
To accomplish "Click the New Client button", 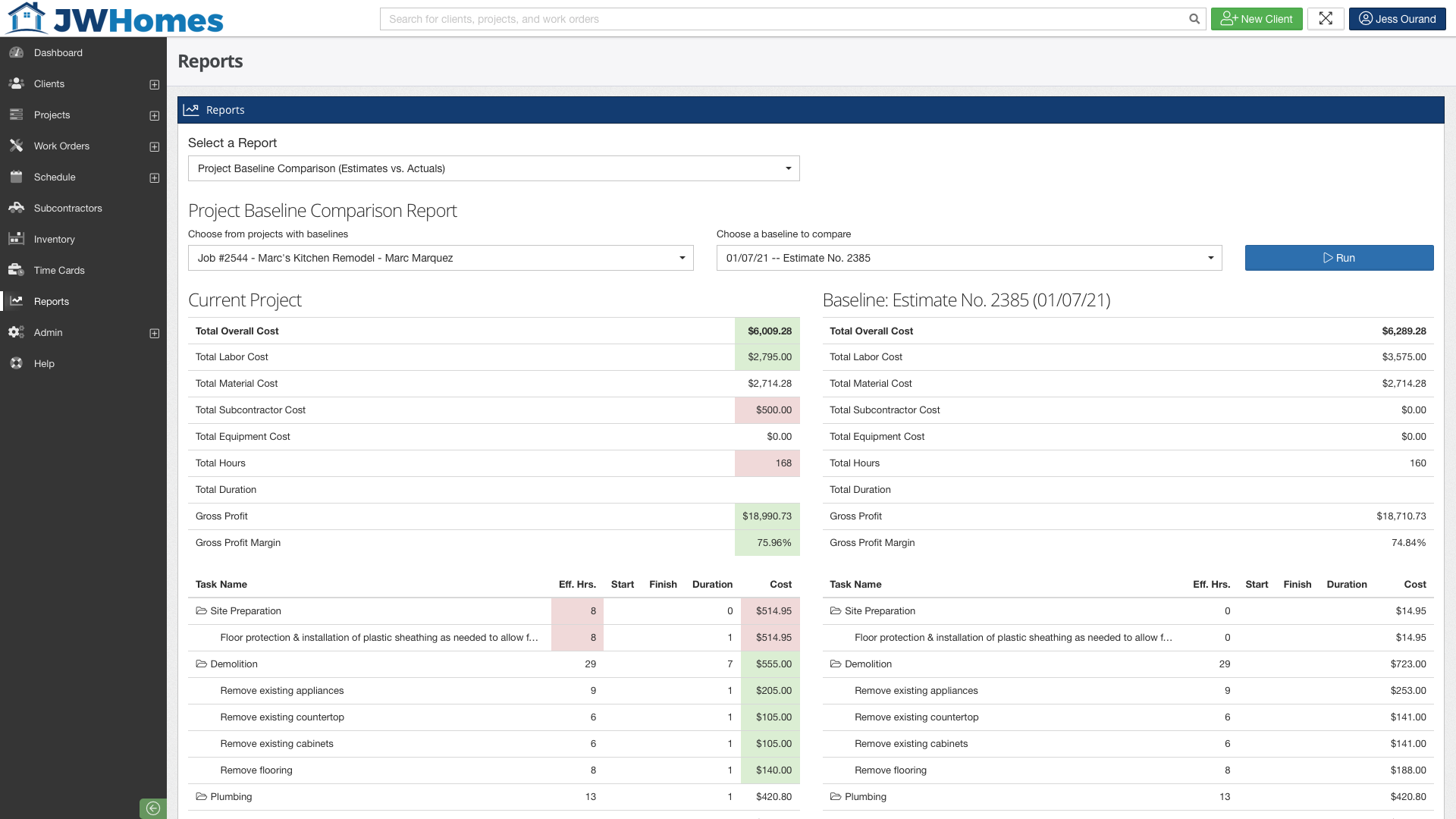I will pyautogui.click(x=1256, y=19).
